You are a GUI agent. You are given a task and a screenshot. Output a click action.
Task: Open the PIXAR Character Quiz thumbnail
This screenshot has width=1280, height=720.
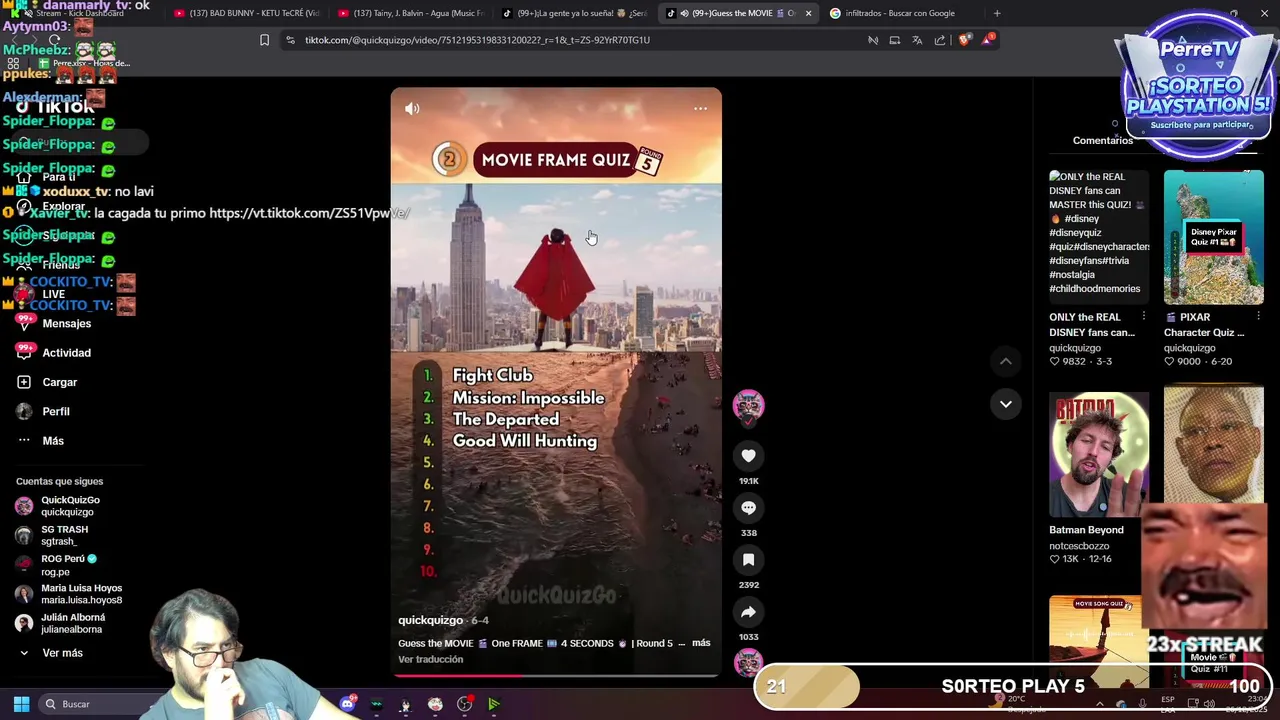pyautogui.click(x=1213, y=238)
